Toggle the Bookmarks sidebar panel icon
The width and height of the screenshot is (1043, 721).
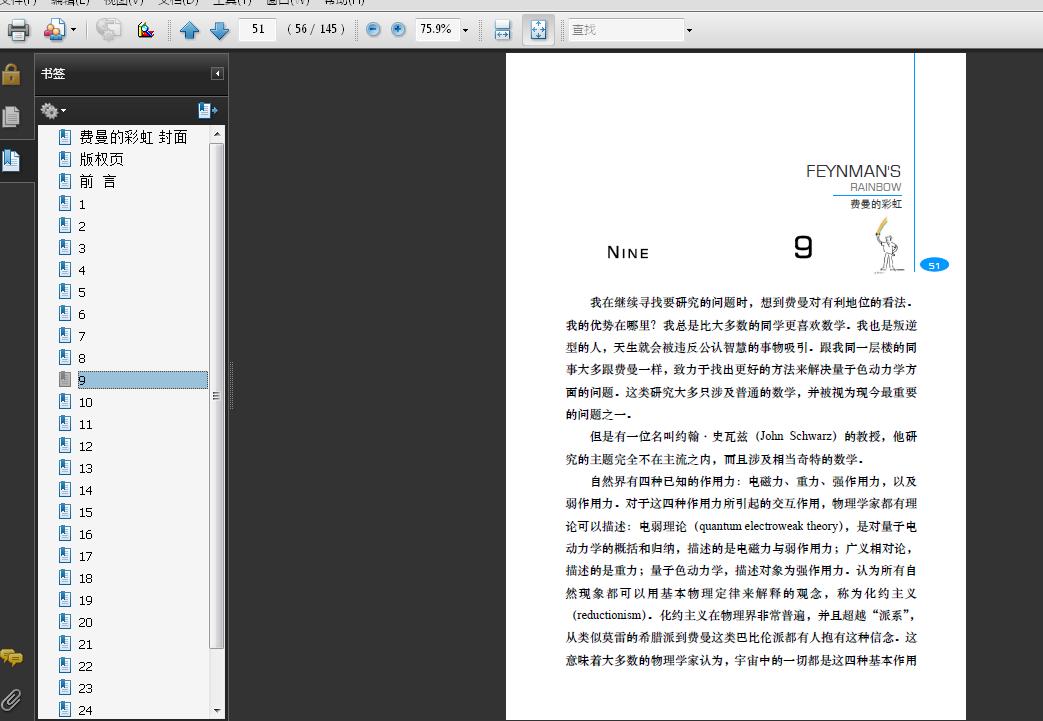pyautogui.click(x=11, y=160)
